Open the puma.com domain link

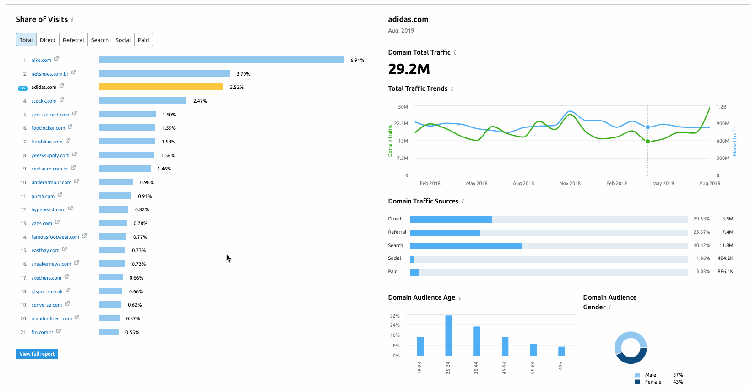point(43,196)
